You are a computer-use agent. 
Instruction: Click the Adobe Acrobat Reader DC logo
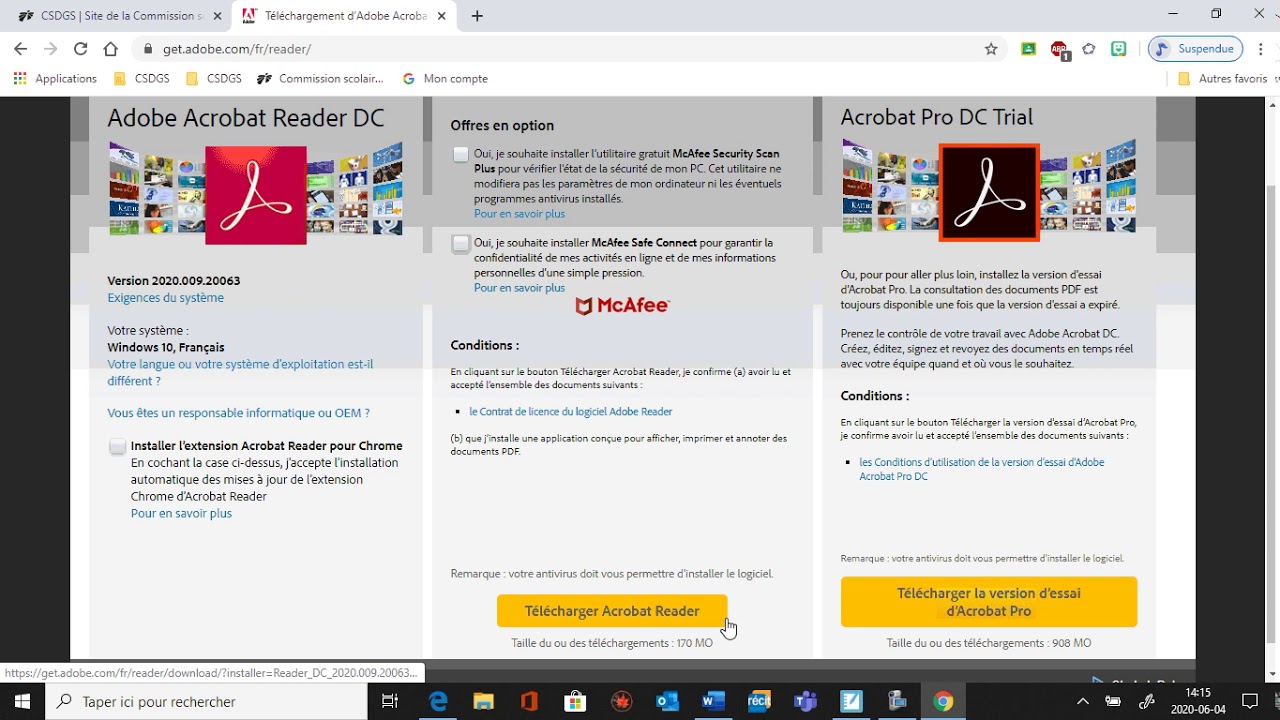point(256,195)
